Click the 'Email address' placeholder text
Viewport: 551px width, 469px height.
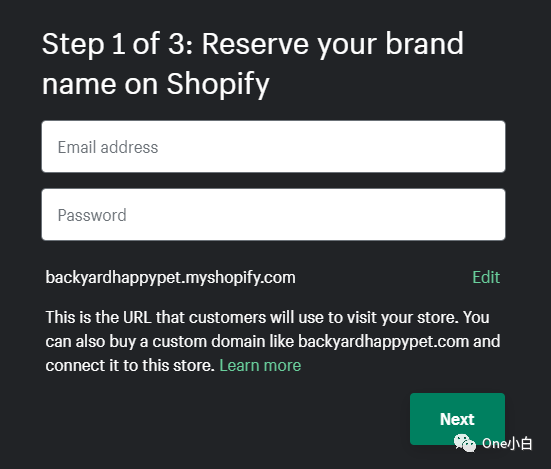tap(108, 147)
